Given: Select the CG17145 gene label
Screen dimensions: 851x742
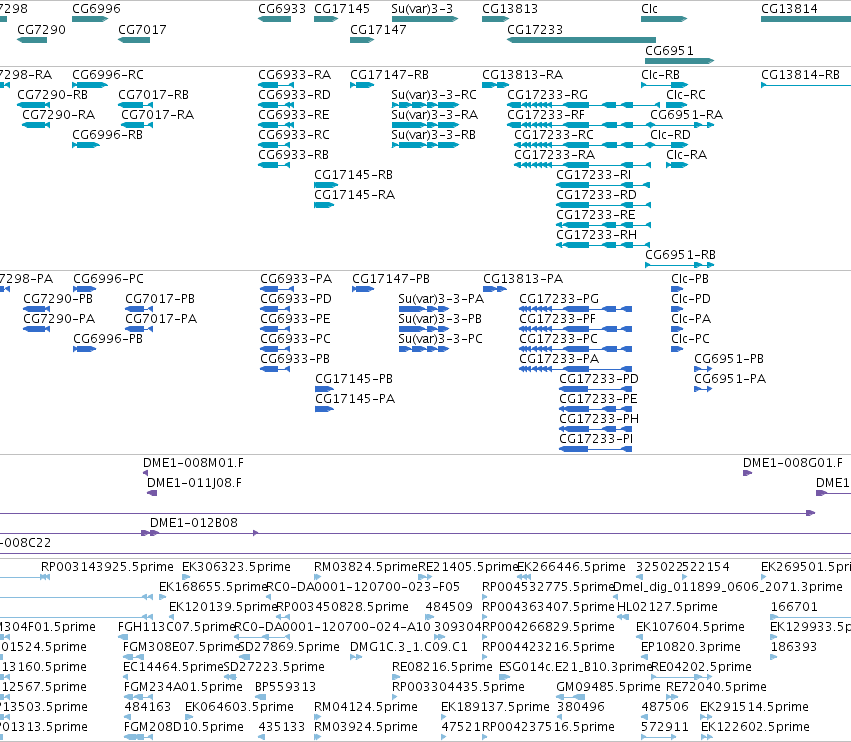Looking at the screenshot, I should (342, 9).
